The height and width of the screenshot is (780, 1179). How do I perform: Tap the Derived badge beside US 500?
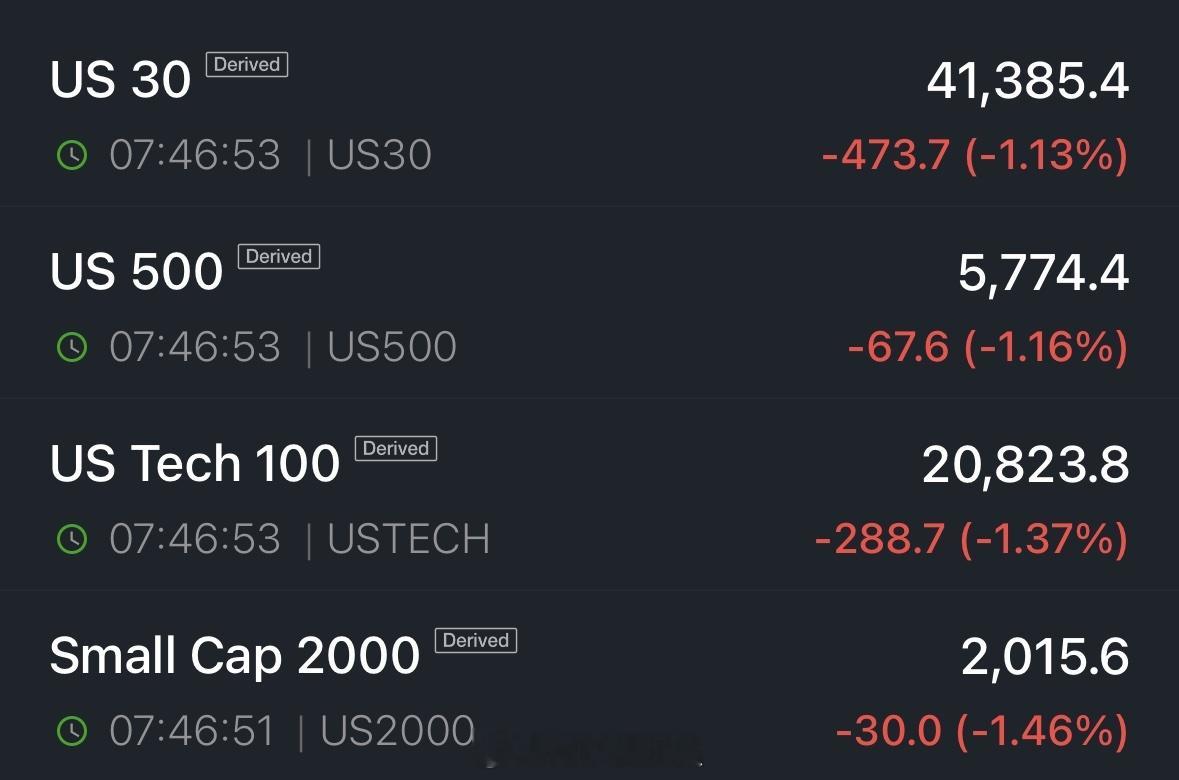(279, 256)
